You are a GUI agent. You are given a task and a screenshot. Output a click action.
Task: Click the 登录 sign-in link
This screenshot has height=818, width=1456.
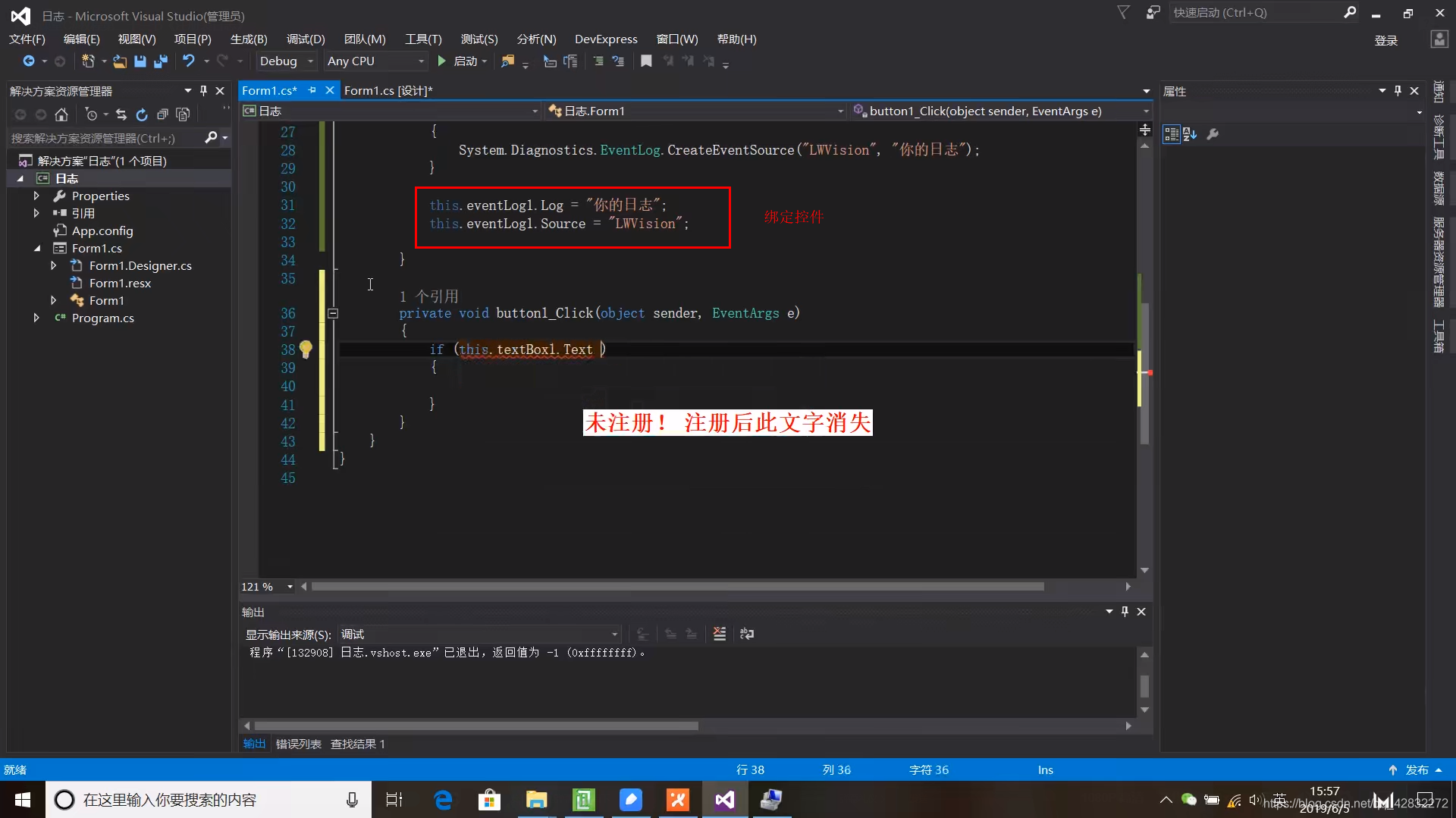[1386, 40]
